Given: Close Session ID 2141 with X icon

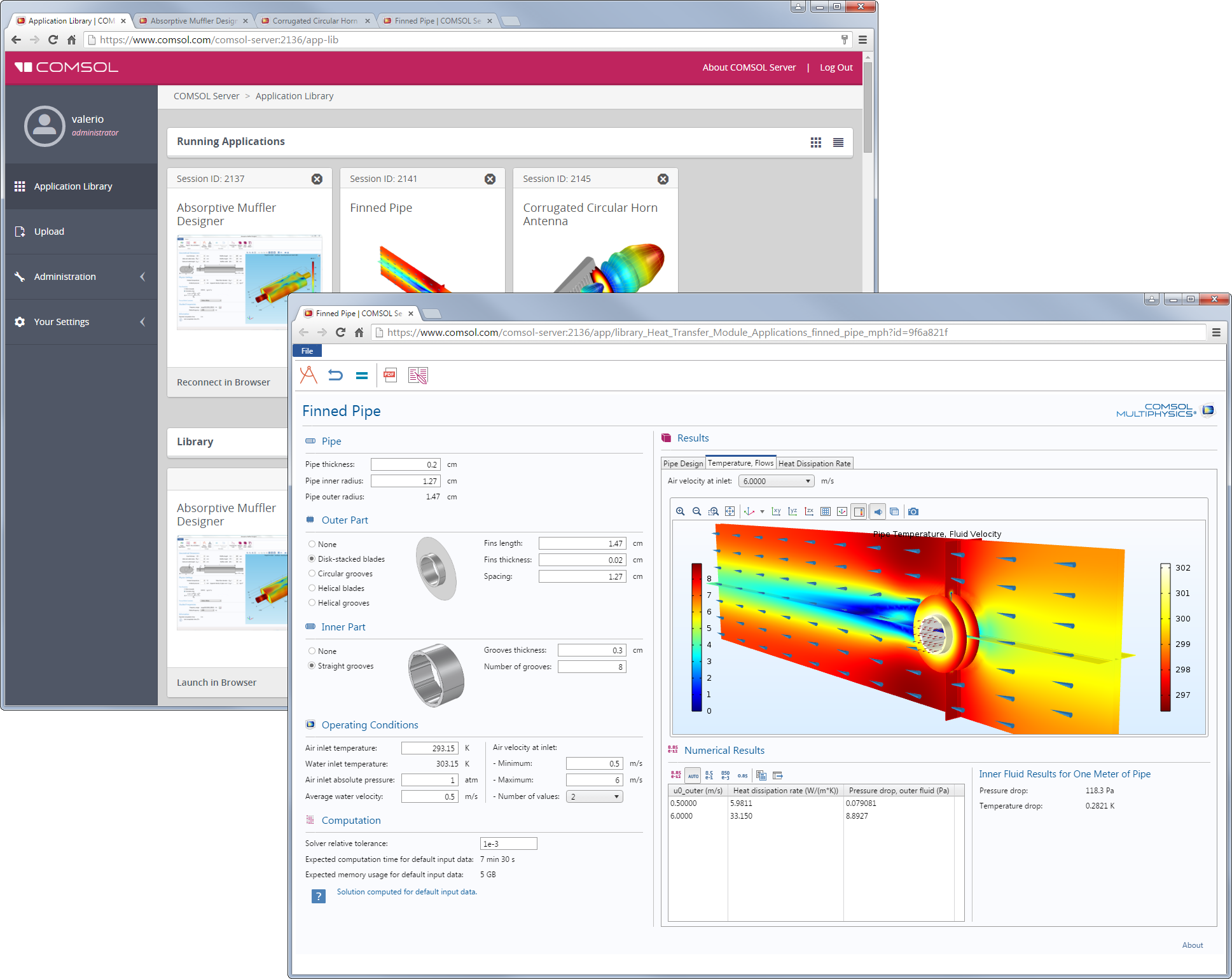Looking at the screenshot, I should click(x=490, y=179).
